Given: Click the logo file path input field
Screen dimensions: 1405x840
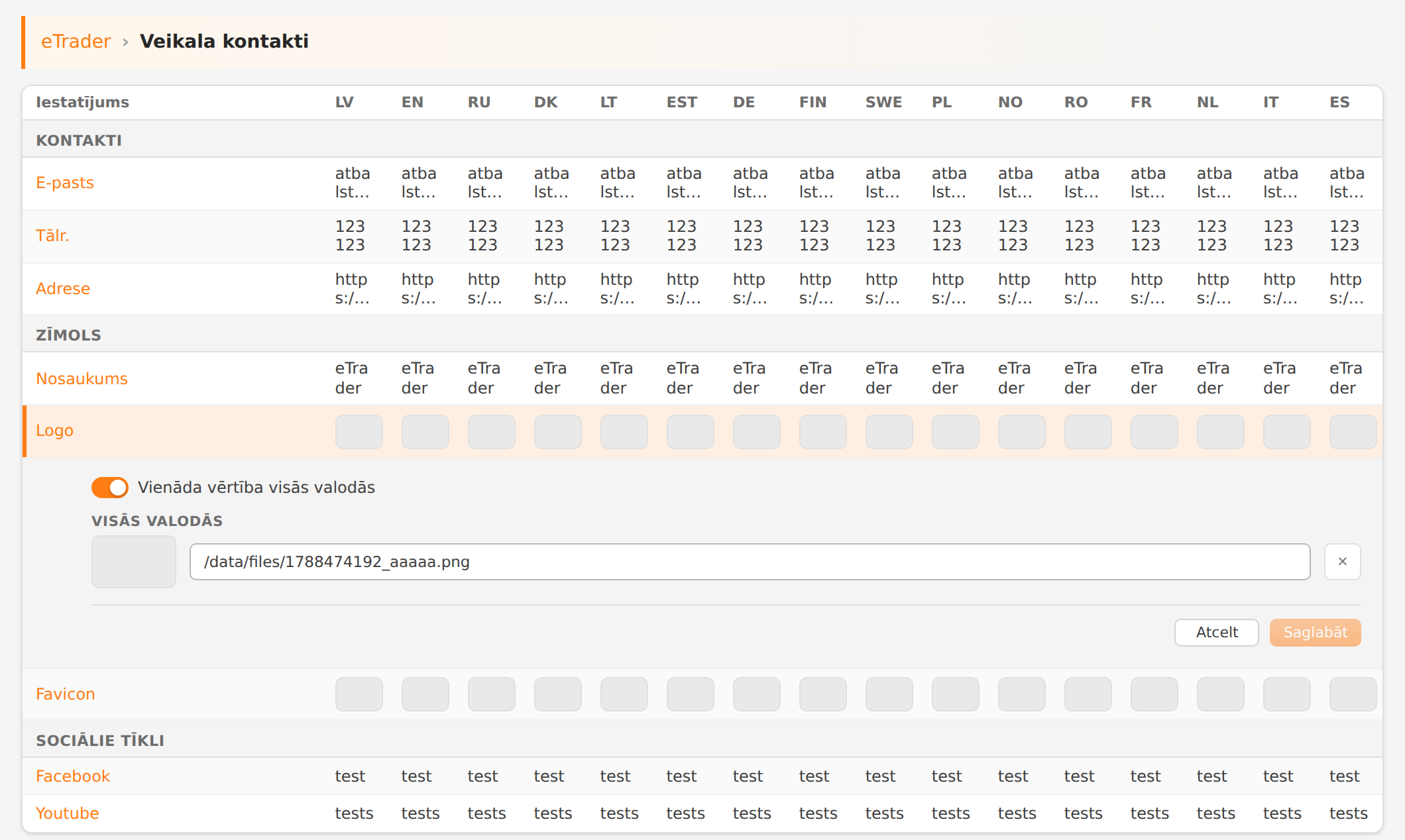Looking at the screenshot, I should [750, 562].
